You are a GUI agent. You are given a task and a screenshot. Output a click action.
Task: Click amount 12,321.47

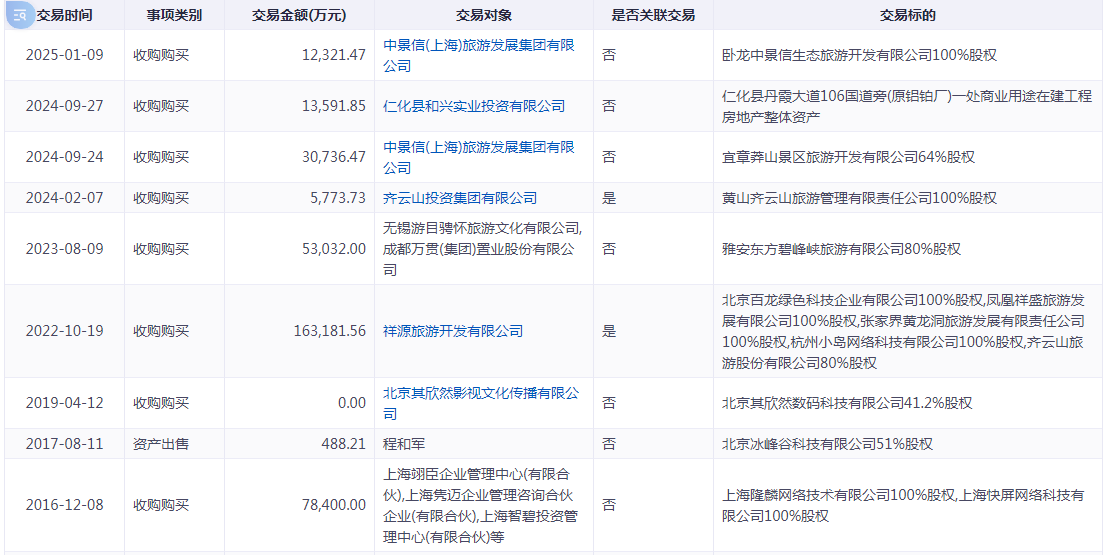tap(335, 56)
